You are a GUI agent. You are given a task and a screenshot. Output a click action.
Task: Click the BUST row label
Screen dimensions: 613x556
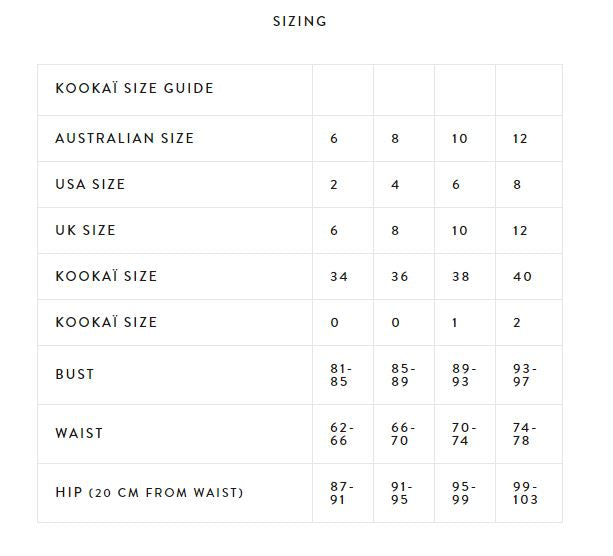click(x=75, y=374)
